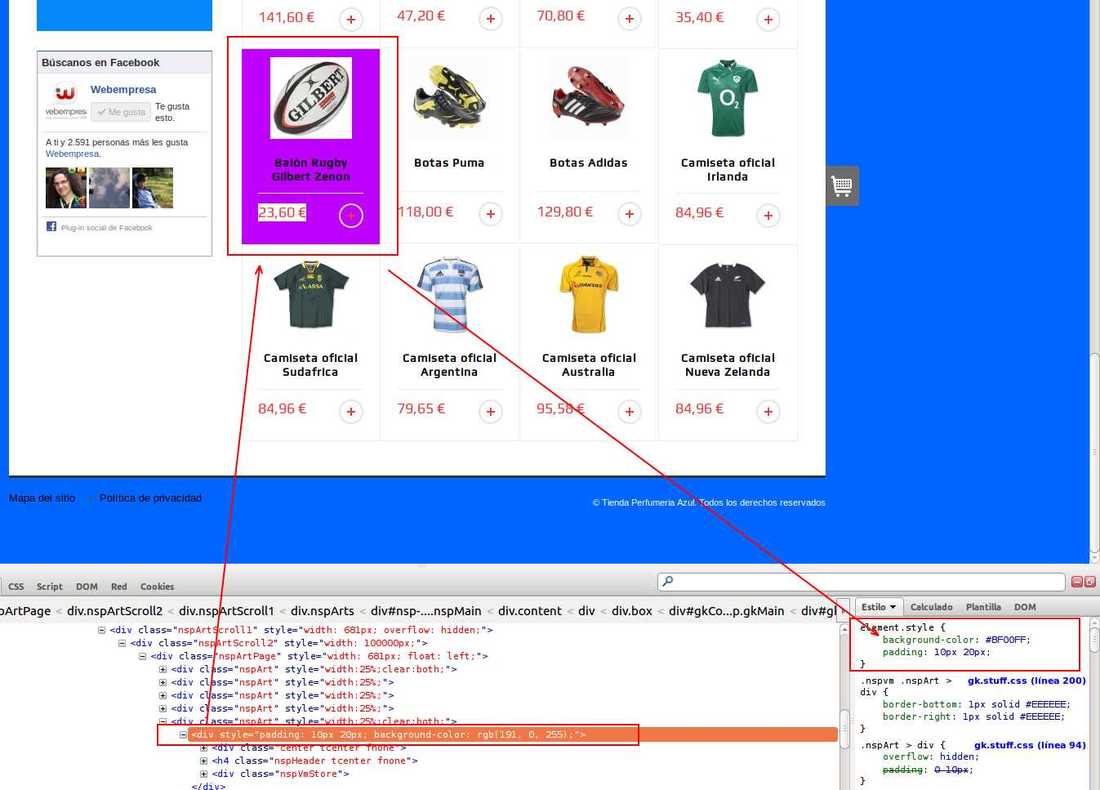The height and width of the screenshot is (790, 1100).
Task: Switch to Plantilla side tab
Action: pyautogui.click(x=983, y=607)
